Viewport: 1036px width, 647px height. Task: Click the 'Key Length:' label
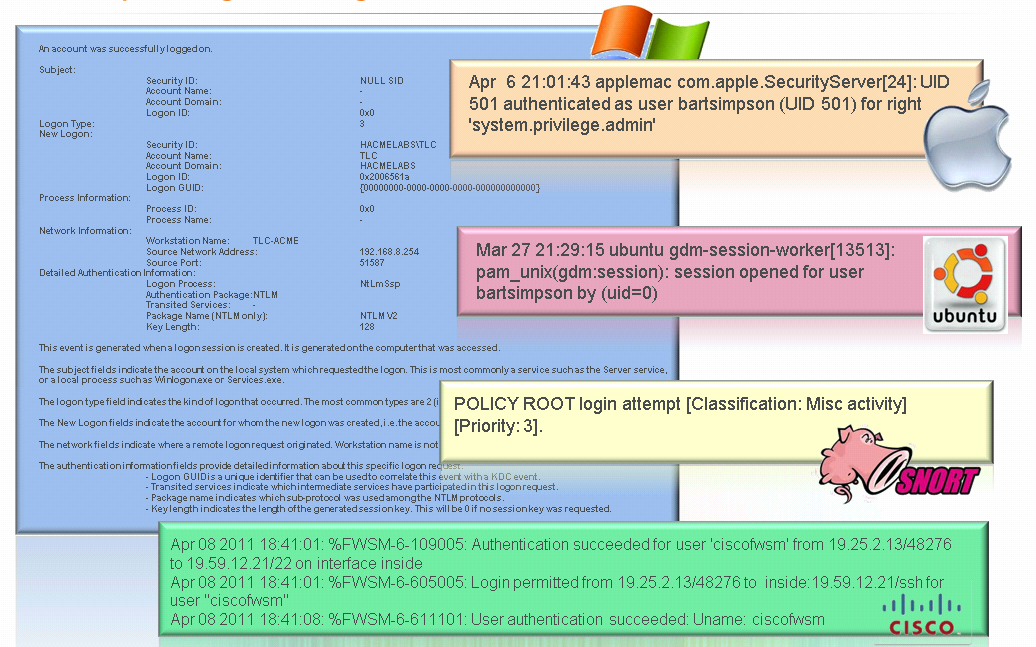172,326
